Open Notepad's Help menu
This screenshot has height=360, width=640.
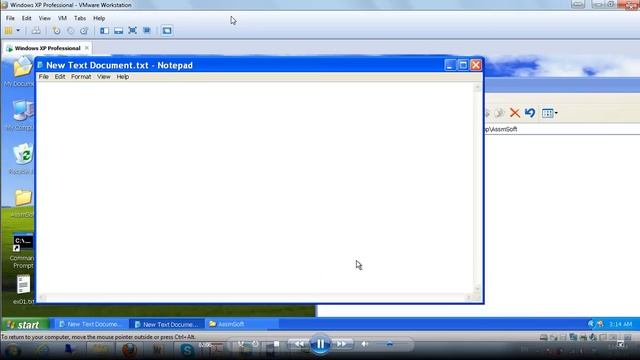pos(122,77)
